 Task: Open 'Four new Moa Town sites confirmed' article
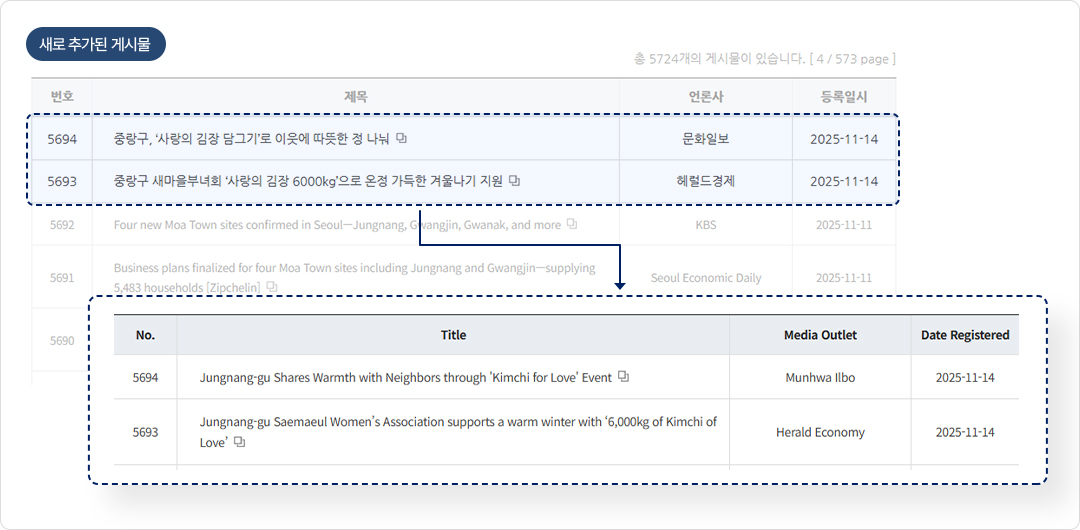(336, 225)
